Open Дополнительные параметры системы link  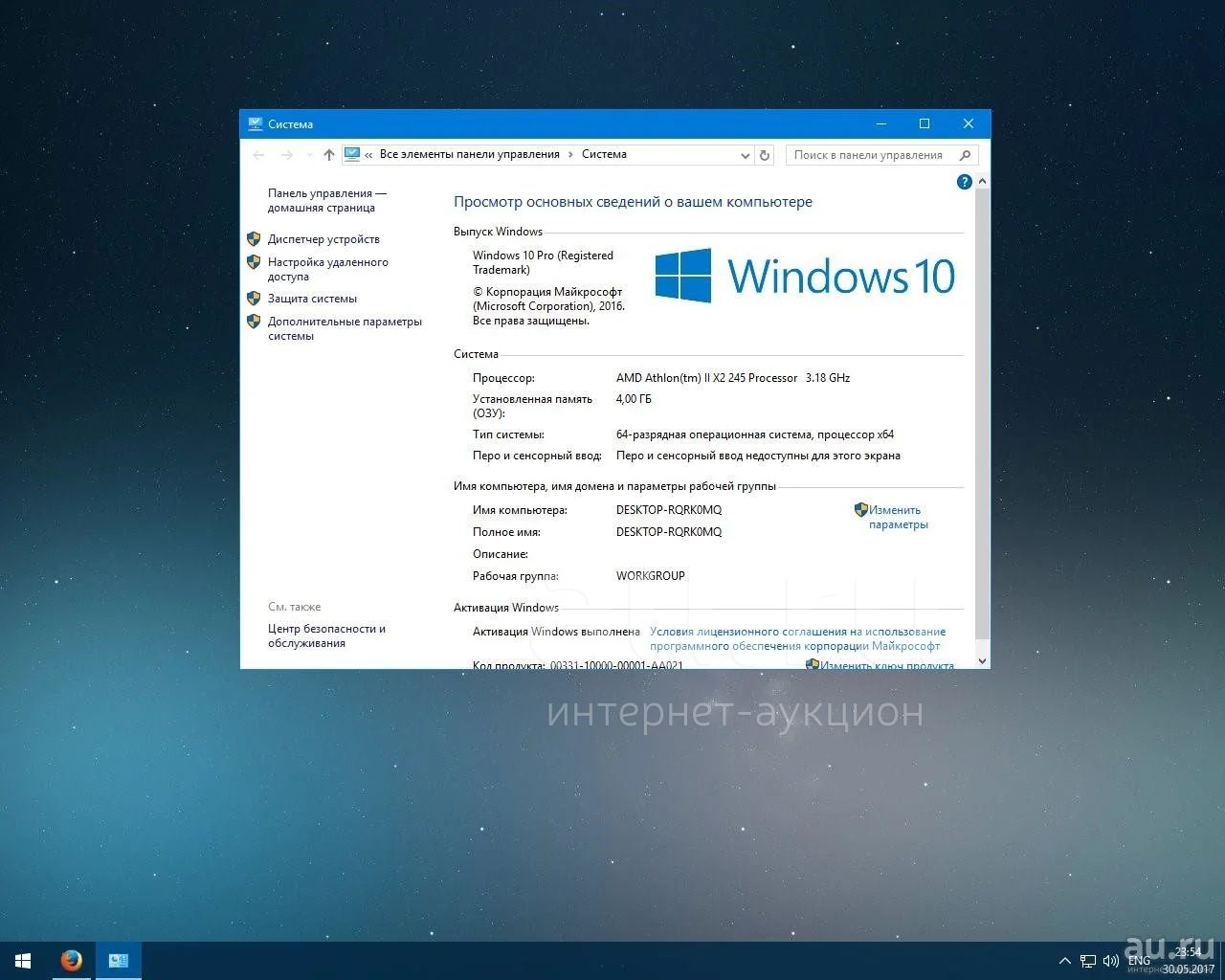click(x=345, y=328)
